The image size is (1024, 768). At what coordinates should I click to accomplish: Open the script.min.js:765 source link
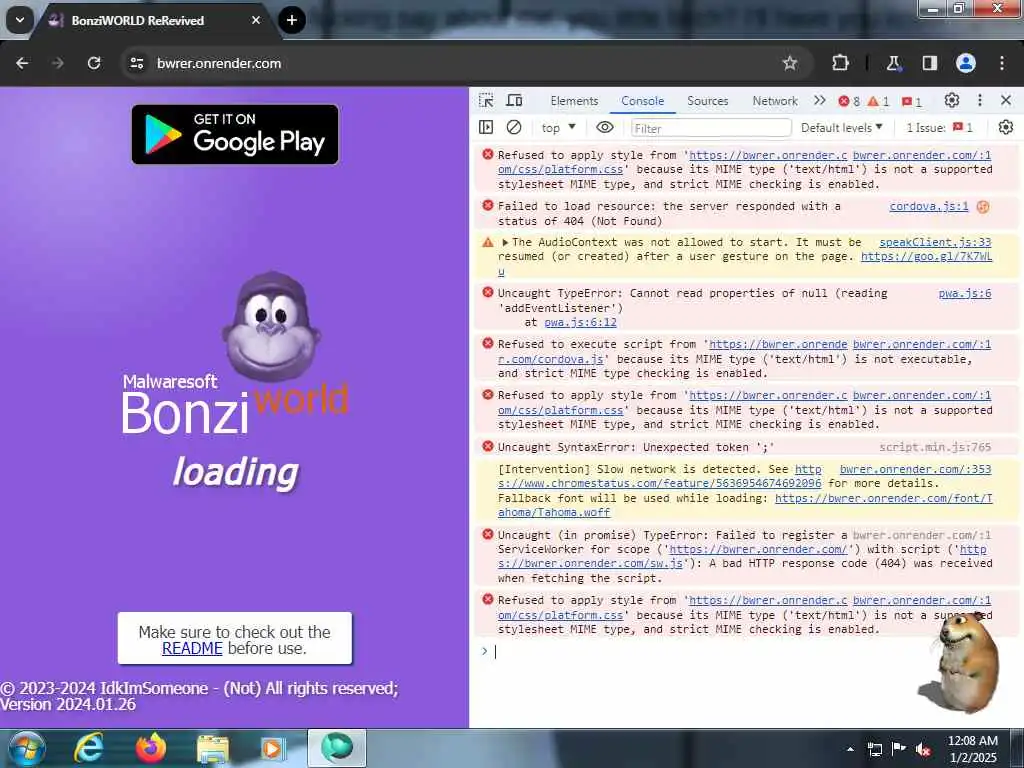point(935,447)
